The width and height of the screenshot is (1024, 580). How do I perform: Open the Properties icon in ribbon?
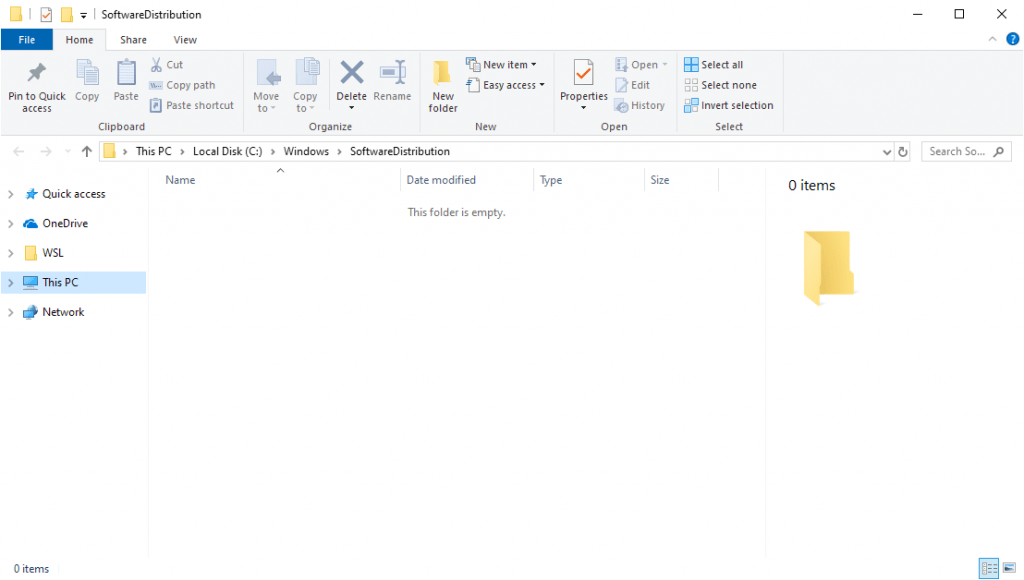point(583,74)
